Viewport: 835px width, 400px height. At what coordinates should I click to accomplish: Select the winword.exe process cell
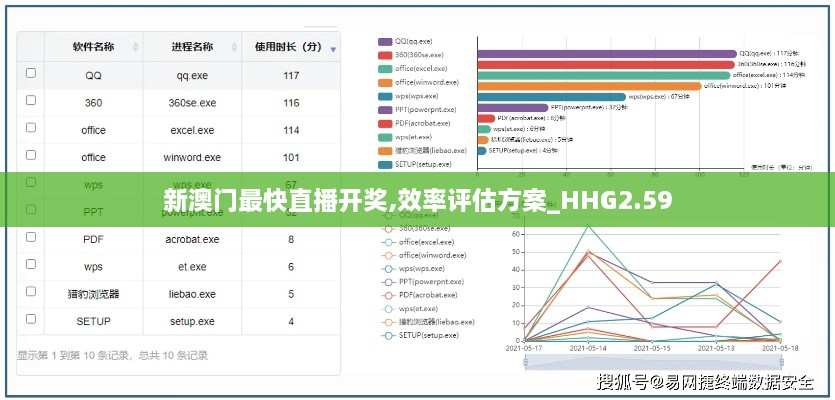click(x=192, y=158)
